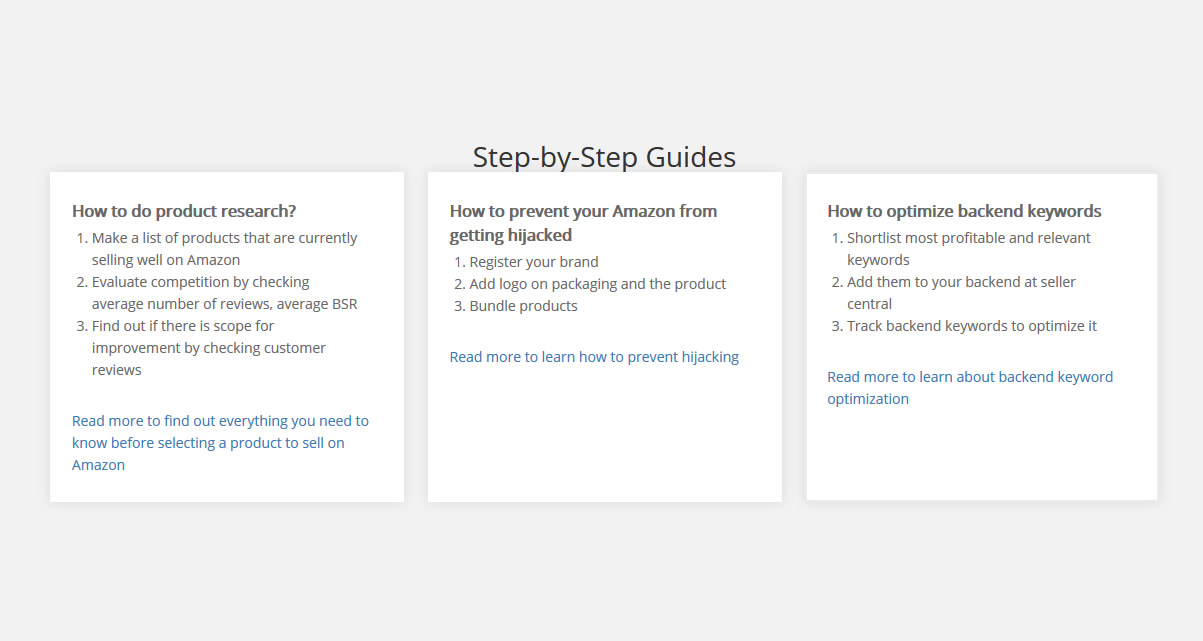This screenshot has height=641, width=1203.
Task: Click the prevent hijacking read more link
Action: point(594,357)
